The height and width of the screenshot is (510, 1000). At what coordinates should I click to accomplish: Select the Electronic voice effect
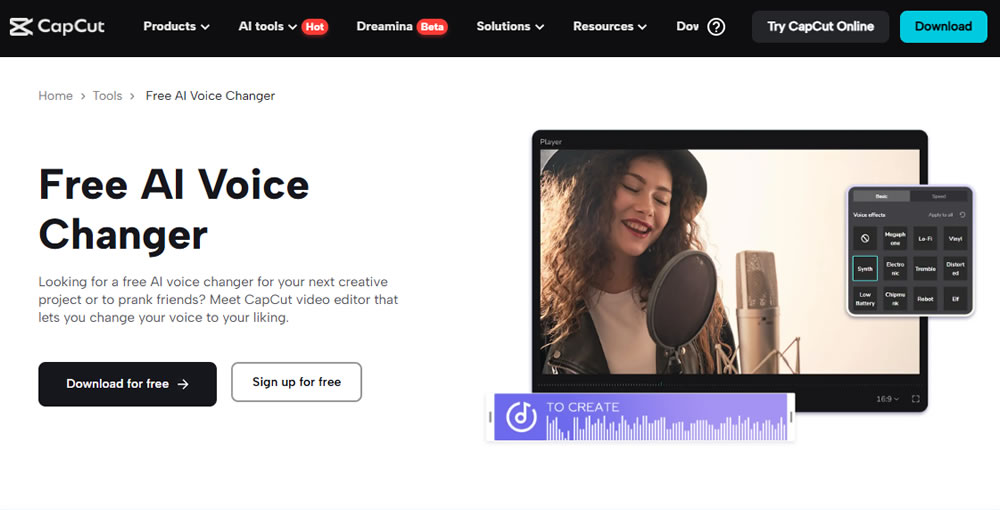pyautogui.click(x=895, y=268)
